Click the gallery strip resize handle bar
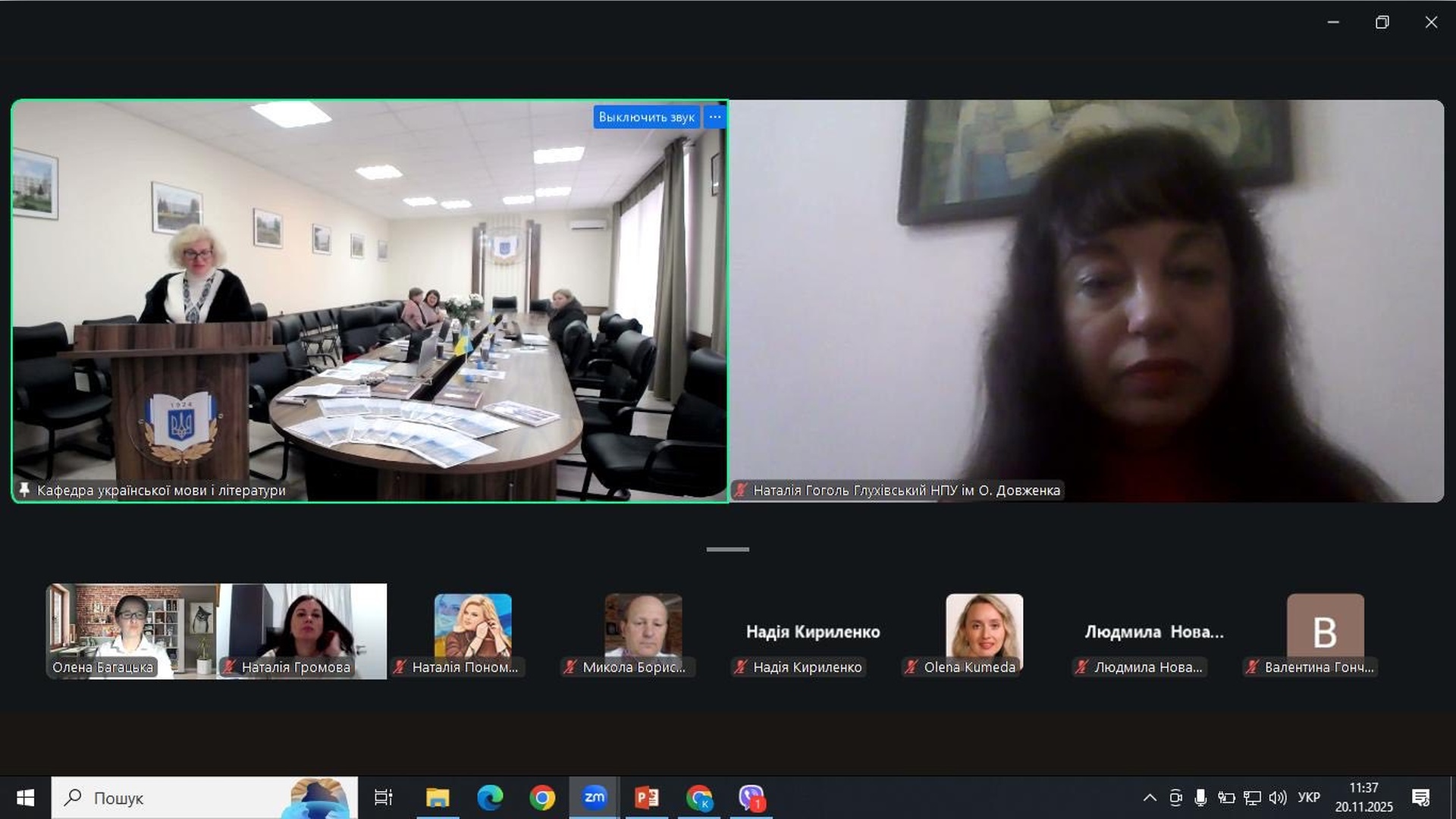The height and width of the screenshot is (819, 1456). 727,549
